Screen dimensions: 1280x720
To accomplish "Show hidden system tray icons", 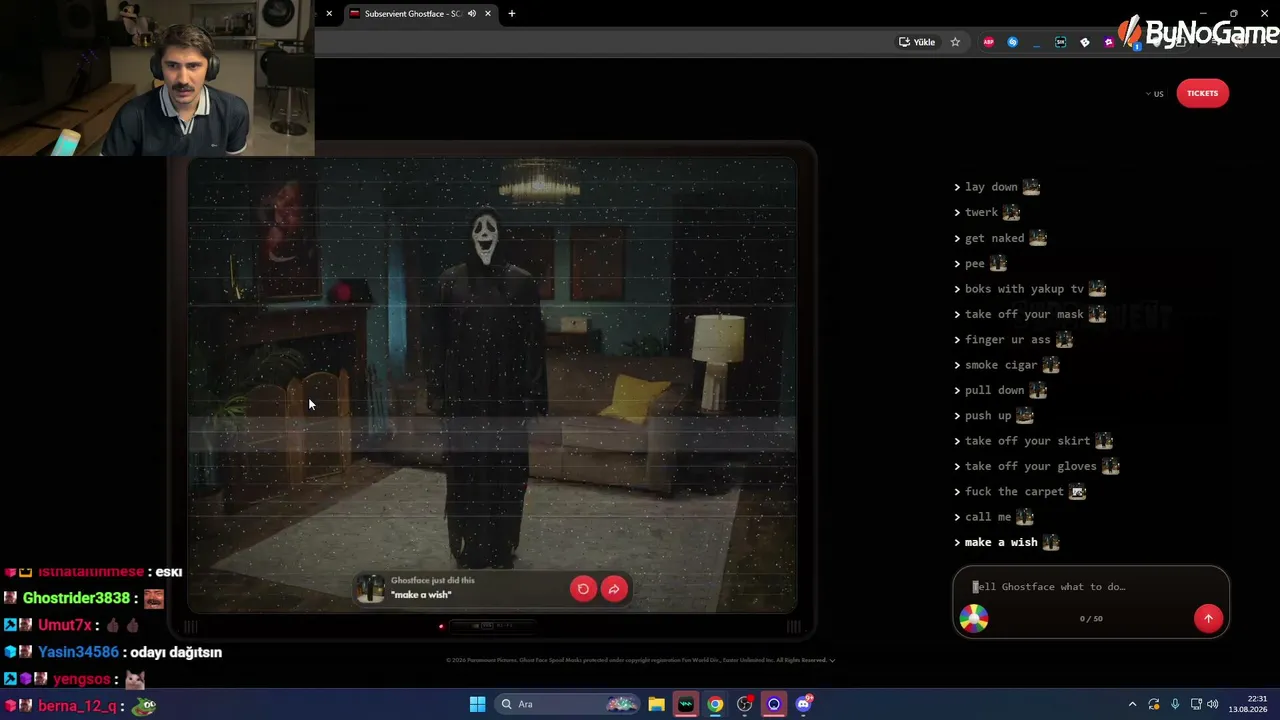I will click(x=1132, y=704).
